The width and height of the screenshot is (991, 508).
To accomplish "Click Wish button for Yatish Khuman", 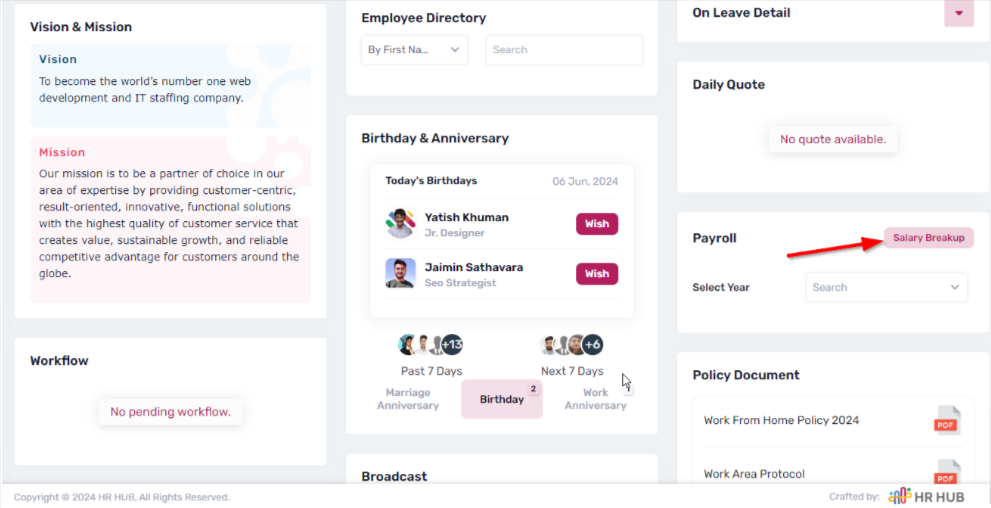I will 597,224.
